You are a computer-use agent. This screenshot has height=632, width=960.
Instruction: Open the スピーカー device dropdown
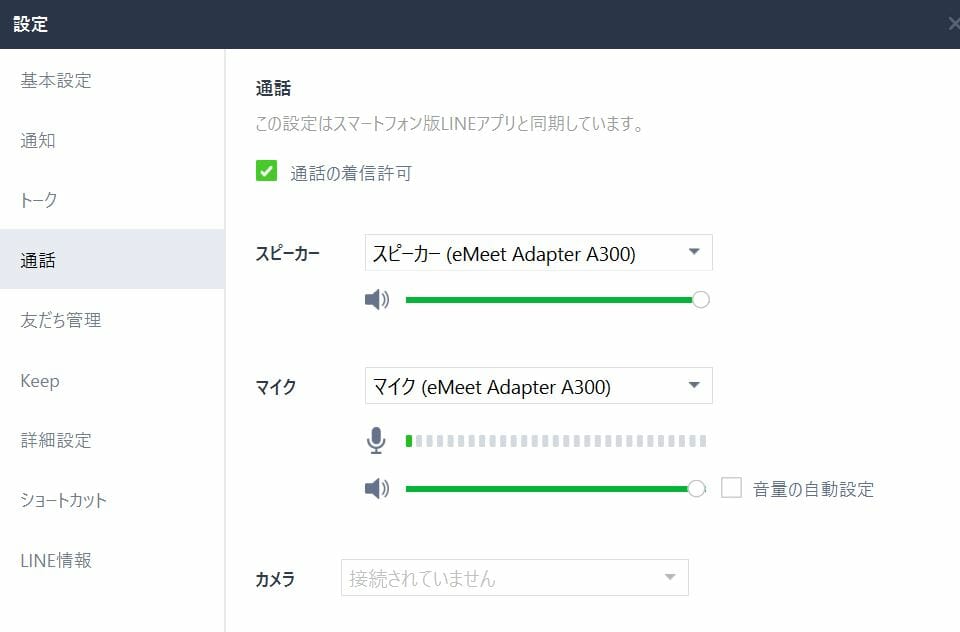[x=538, y=254]
